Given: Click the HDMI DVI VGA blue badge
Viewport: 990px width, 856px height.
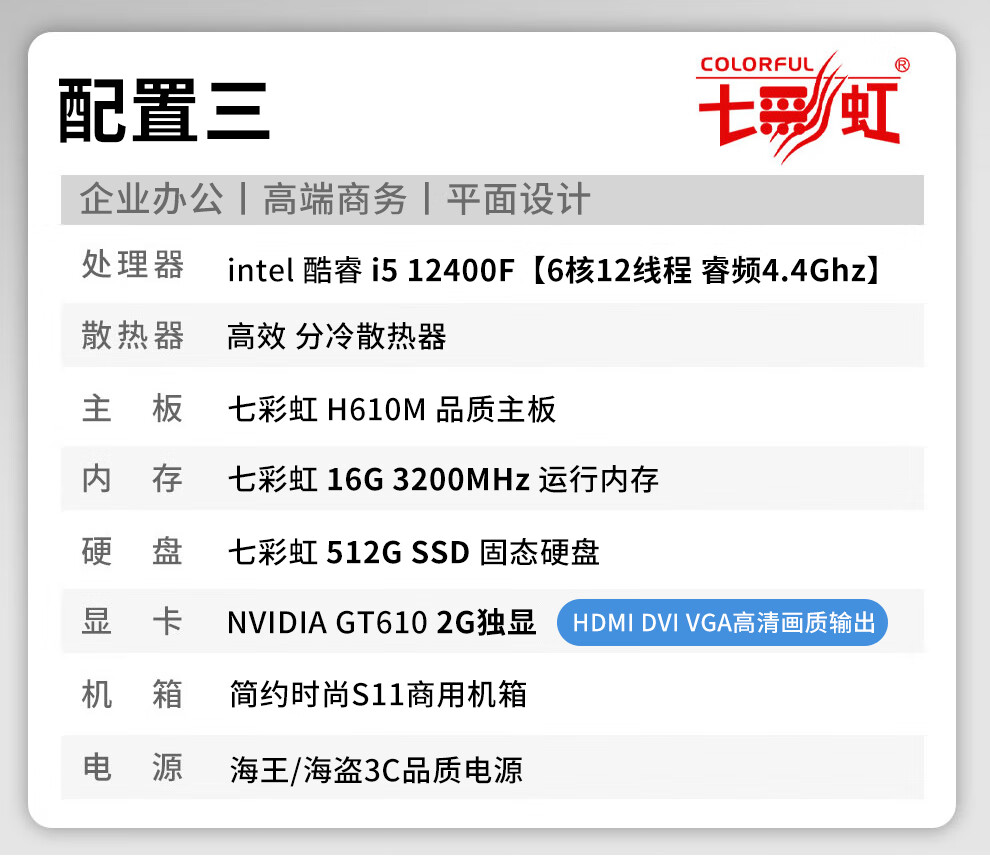Looking at the screenshot, I should [722, 622].
